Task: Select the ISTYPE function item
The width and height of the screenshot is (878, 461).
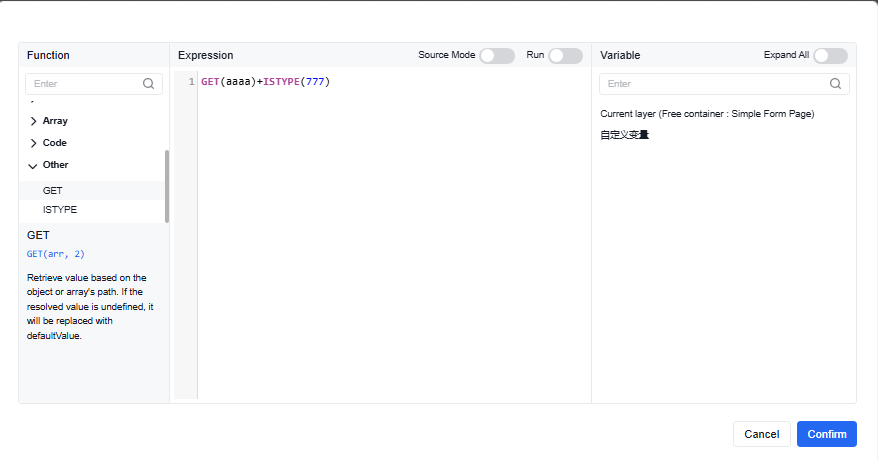Action: pos(60,210)
